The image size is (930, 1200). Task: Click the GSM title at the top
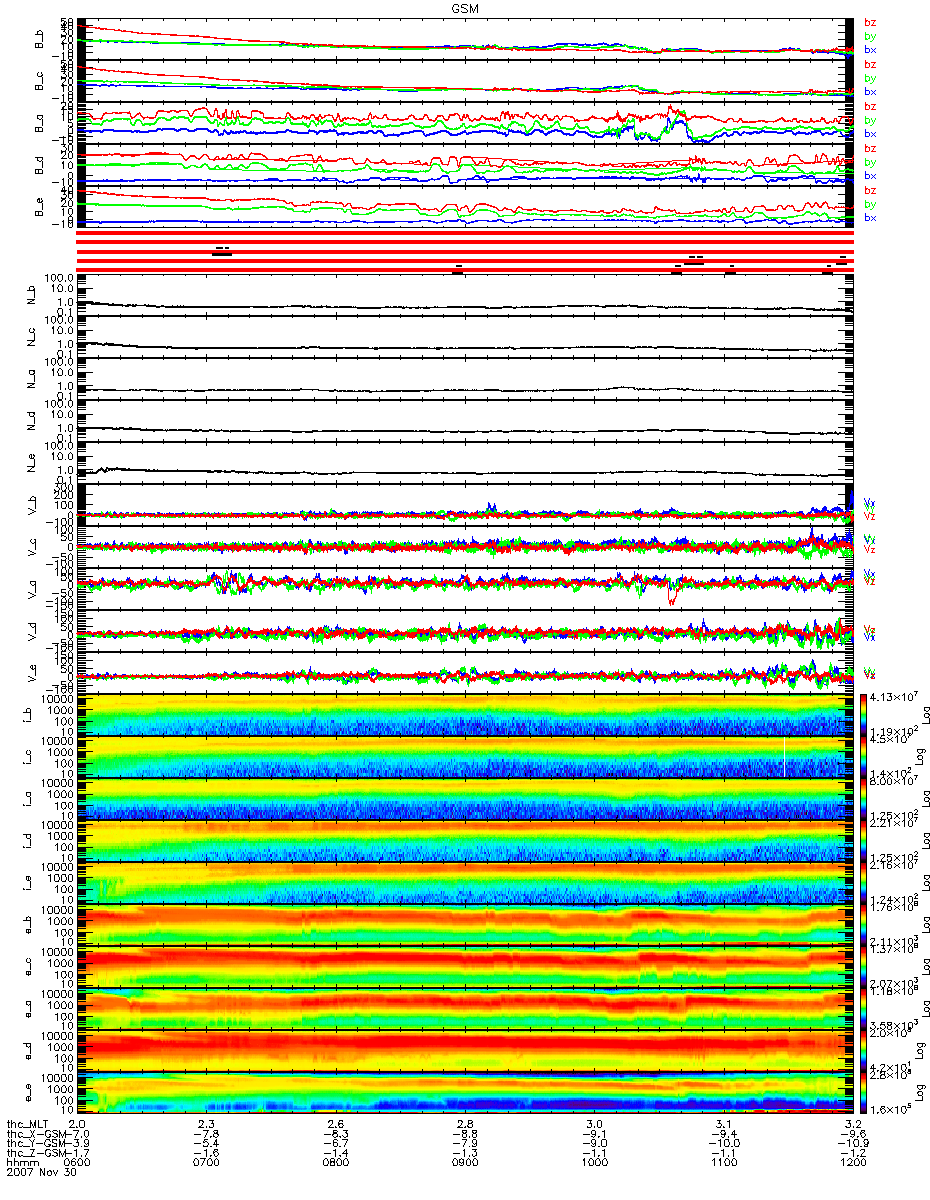coord(464,8)
